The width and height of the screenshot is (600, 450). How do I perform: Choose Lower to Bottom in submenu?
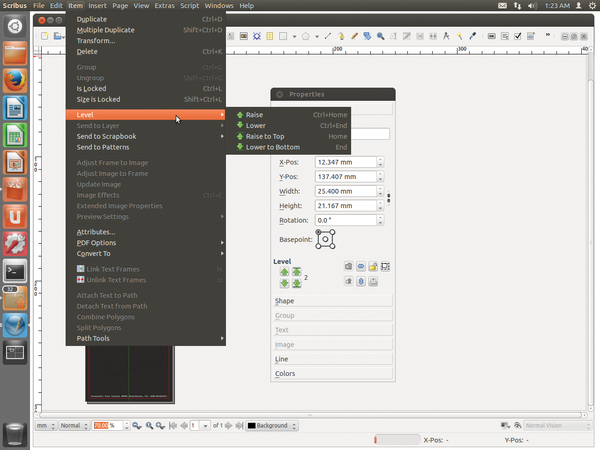tap(289, 147)
